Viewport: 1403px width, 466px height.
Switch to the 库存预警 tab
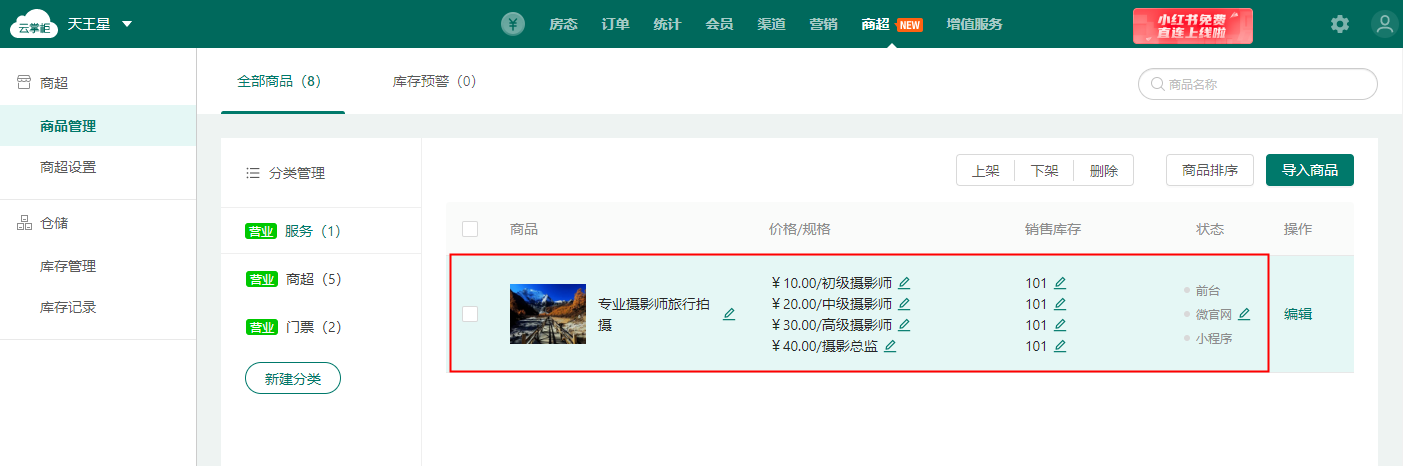point(434,81)
